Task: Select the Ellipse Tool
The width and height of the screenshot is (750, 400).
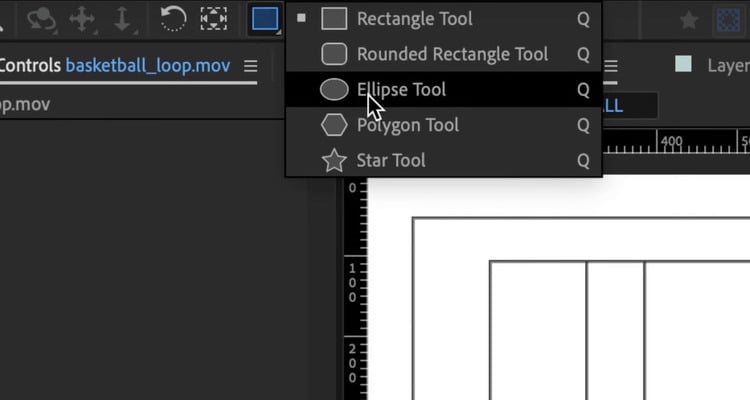Action: point(443,89)
